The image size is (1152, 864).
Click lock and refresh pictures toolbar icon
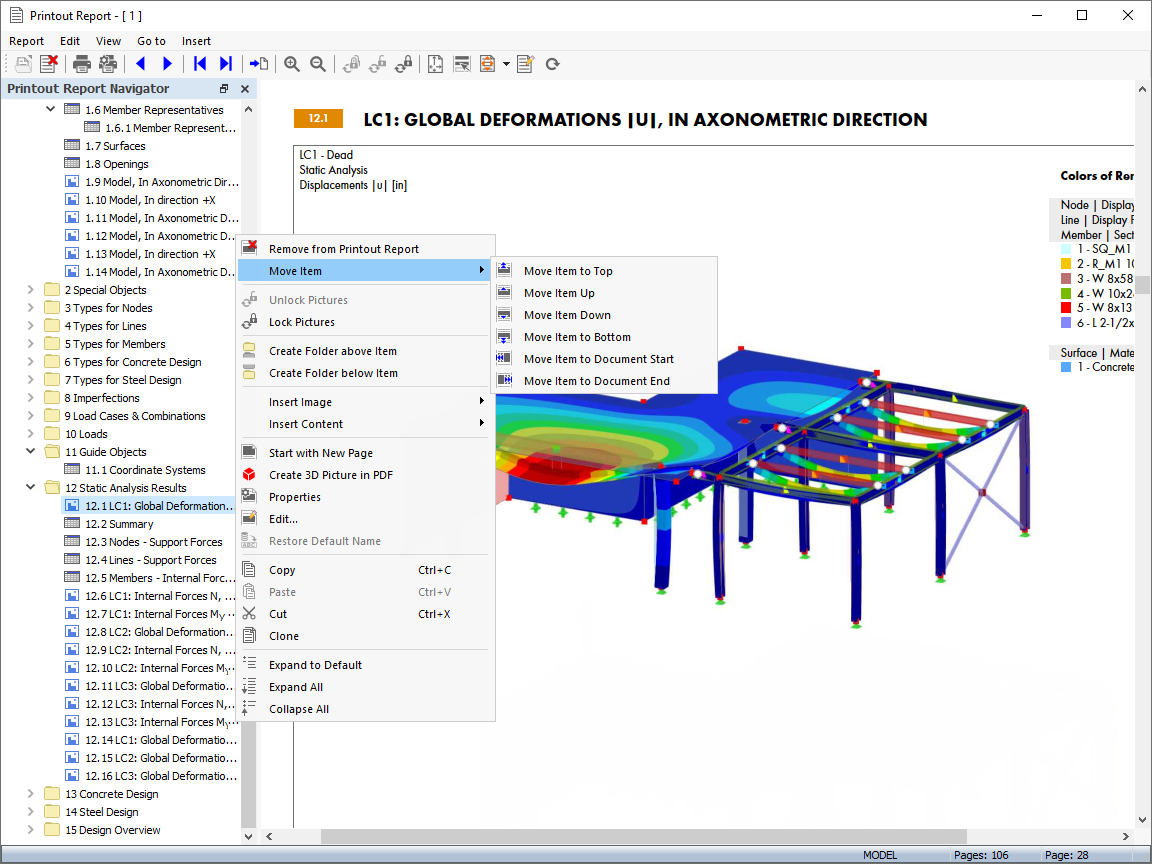pos(403,64)
